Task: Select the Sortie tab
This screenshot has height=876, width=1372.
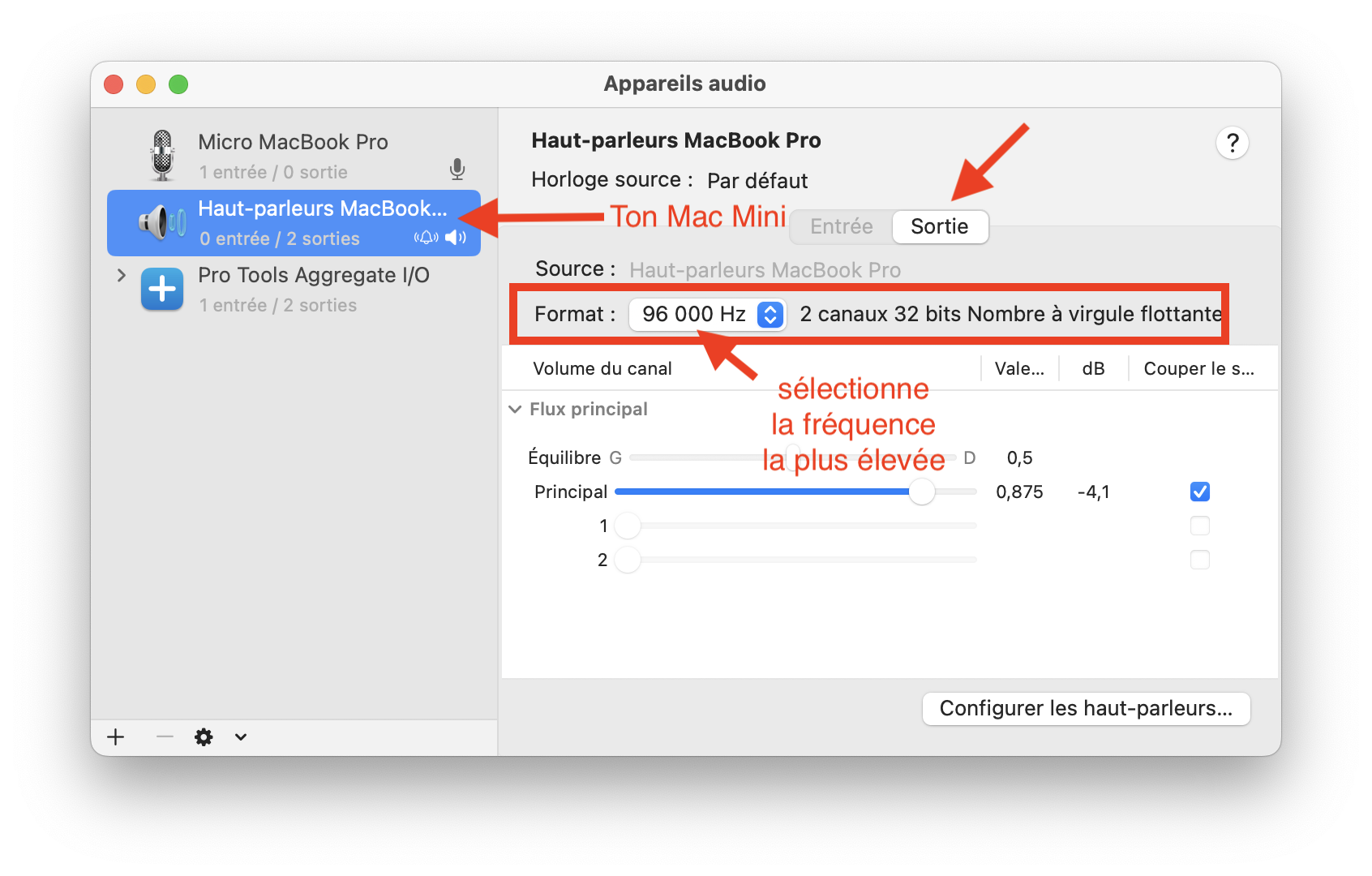Action: click(x=939, y=226)
